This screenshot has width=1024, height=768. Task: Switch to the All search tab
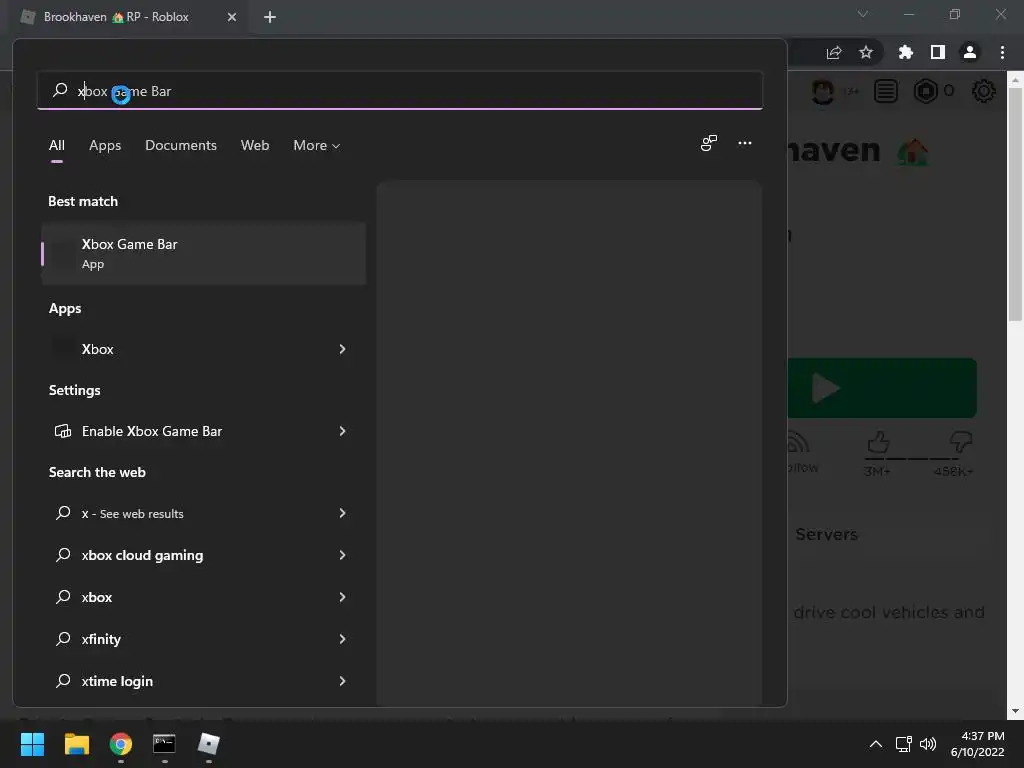click(x=57, y=146)
